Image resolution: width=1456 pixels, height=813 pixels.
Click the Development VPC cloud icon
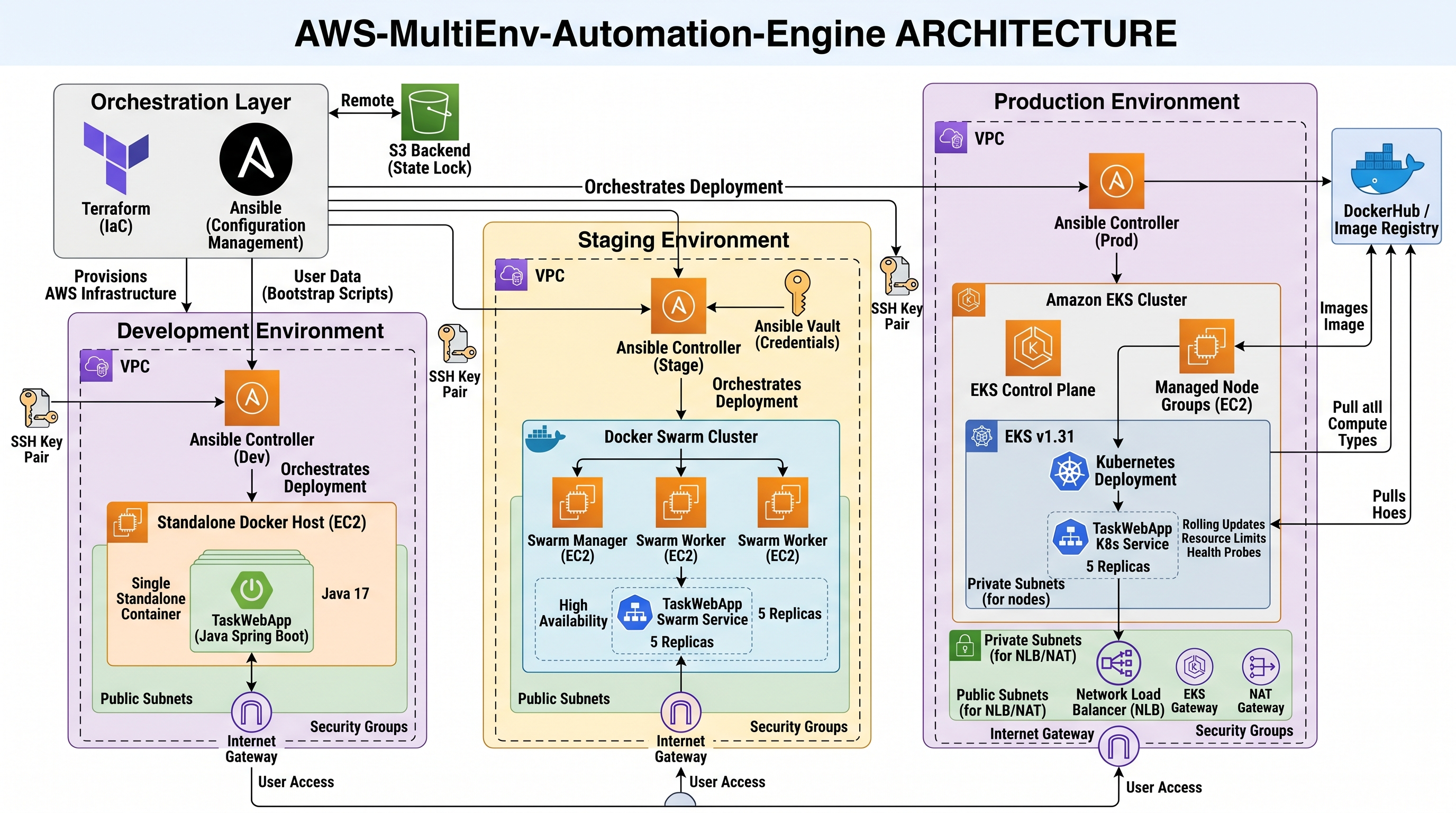point(96,366)
